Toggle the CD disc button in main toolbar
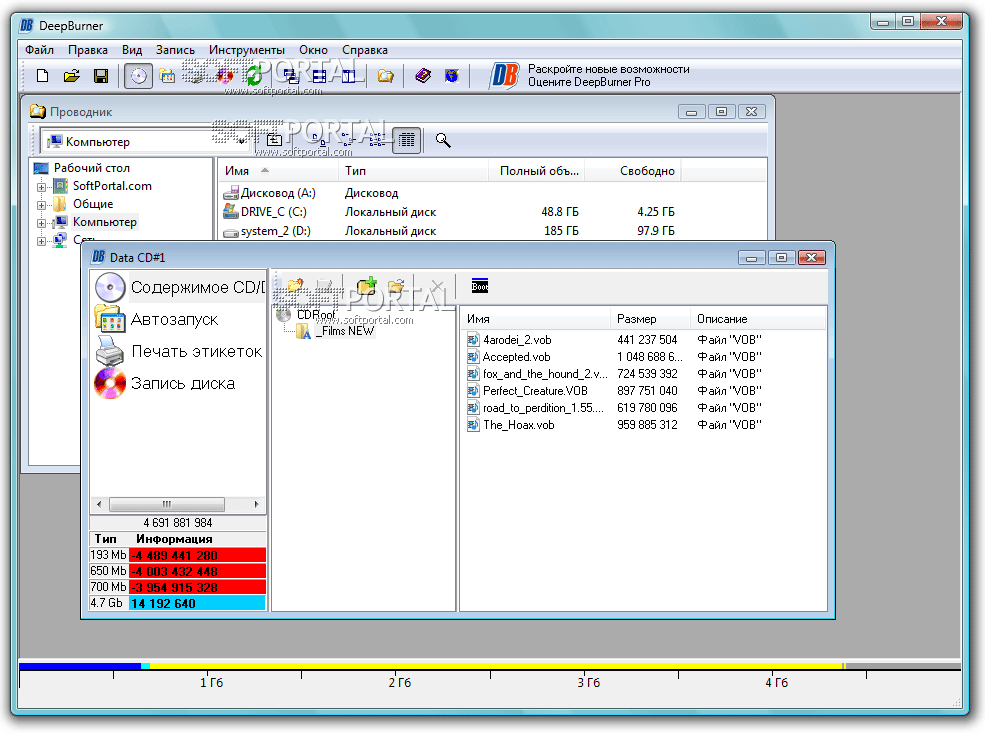Viewport: 985px width, 733px height. [x=138, y=76]
